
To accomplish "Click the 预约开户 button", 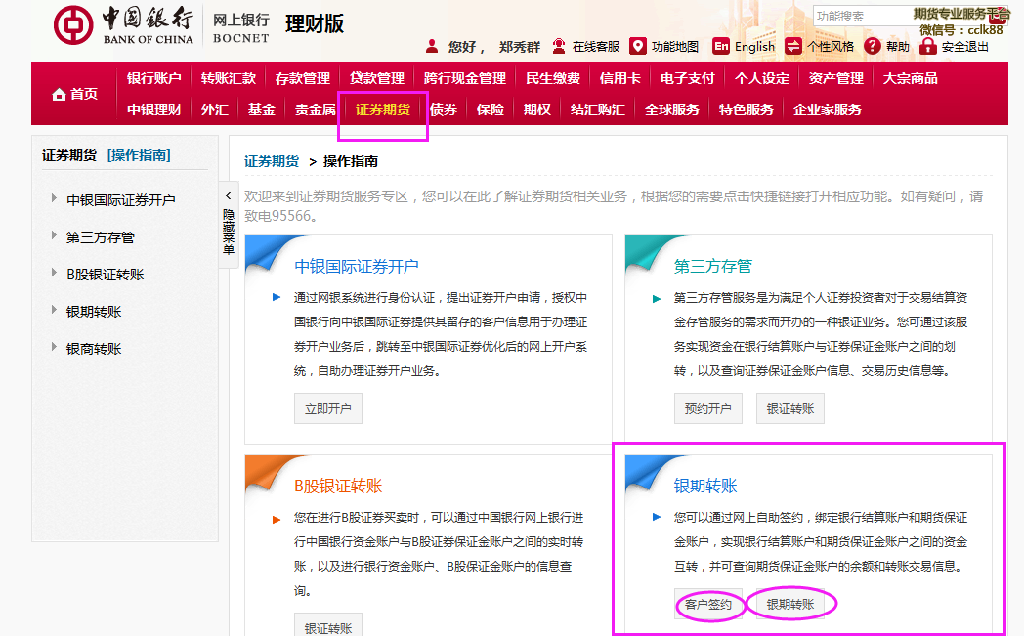I will click(x=708, y=409).
